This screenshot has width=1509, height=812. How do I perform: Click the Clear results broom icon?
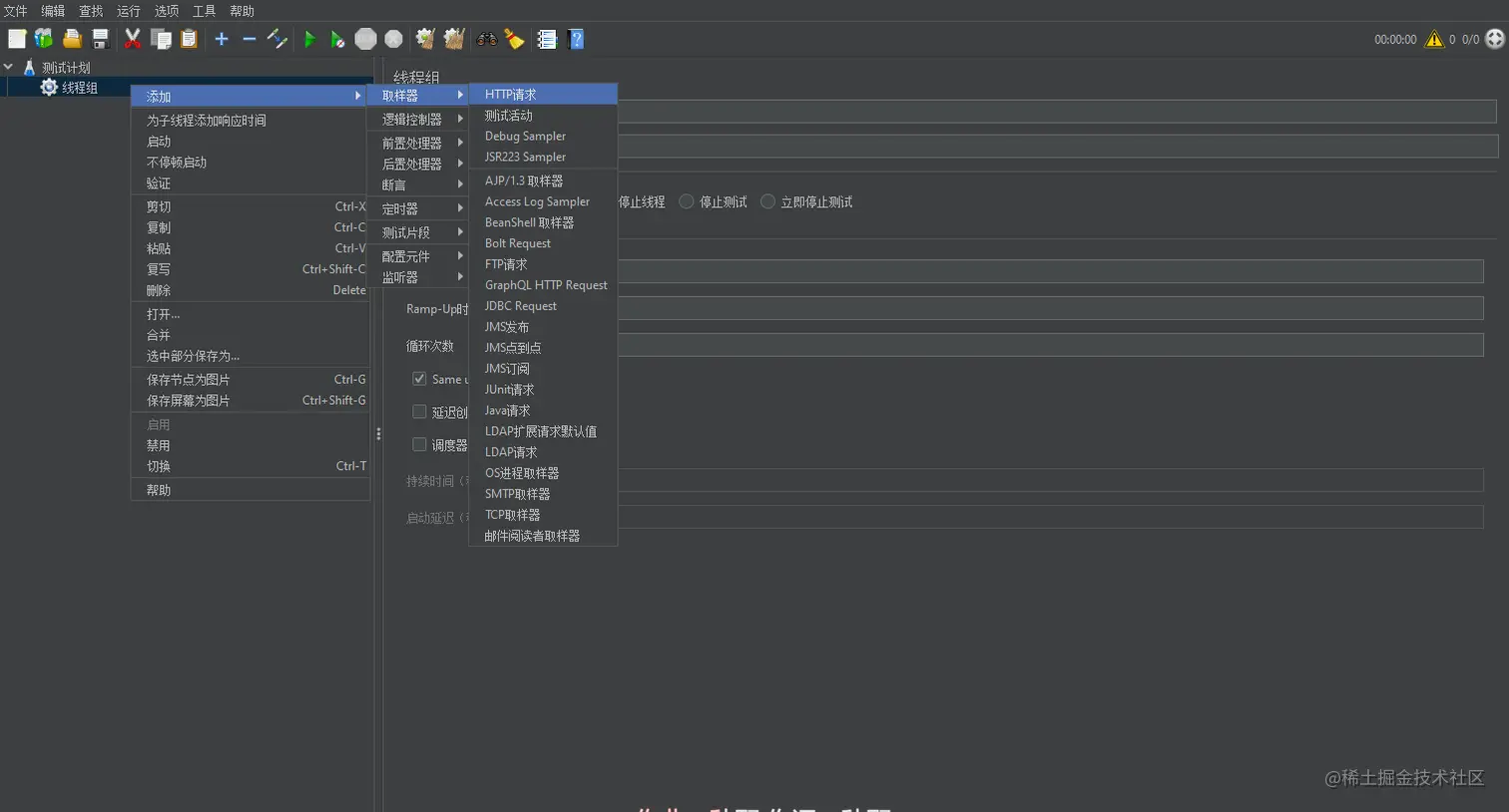(425, 39)
